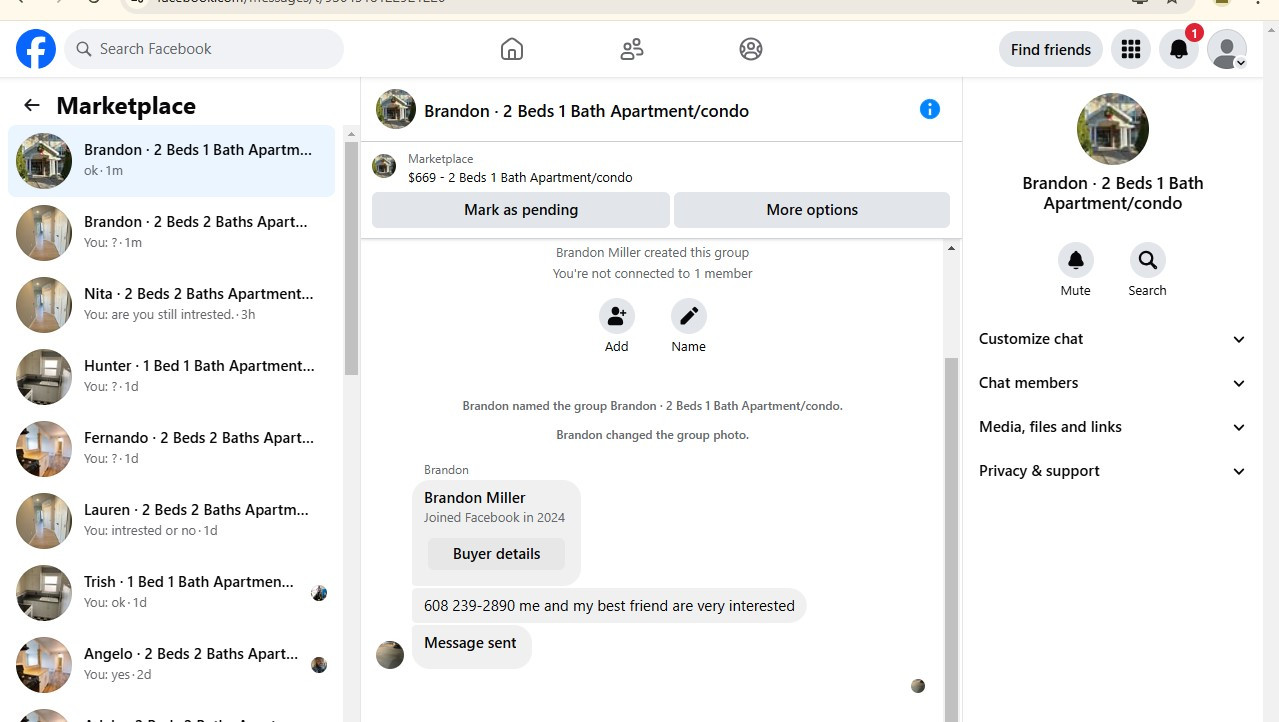Click the conversation title in header

586,111
